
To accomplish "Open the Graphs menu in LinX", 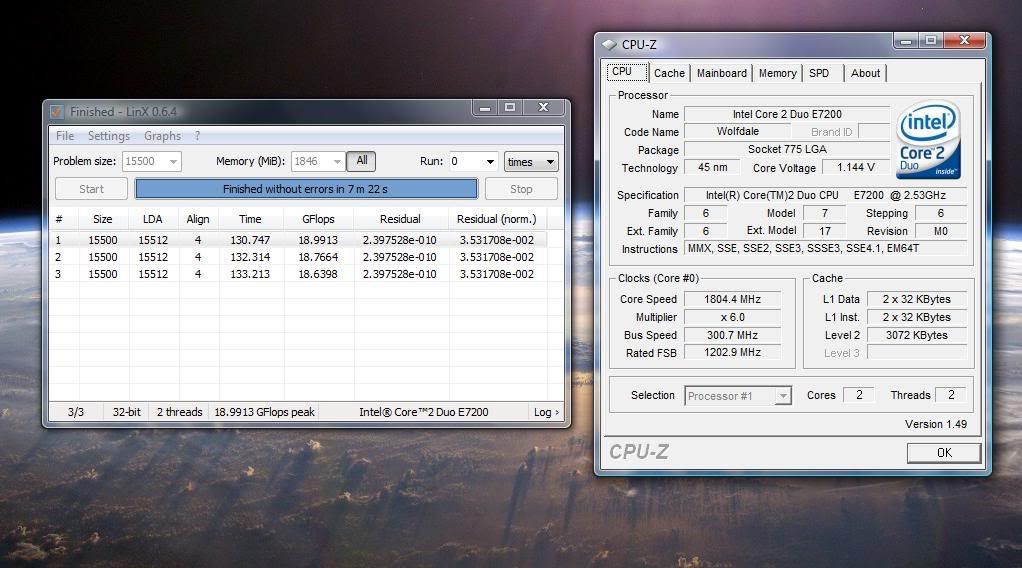I will click(x=162, y=136).
